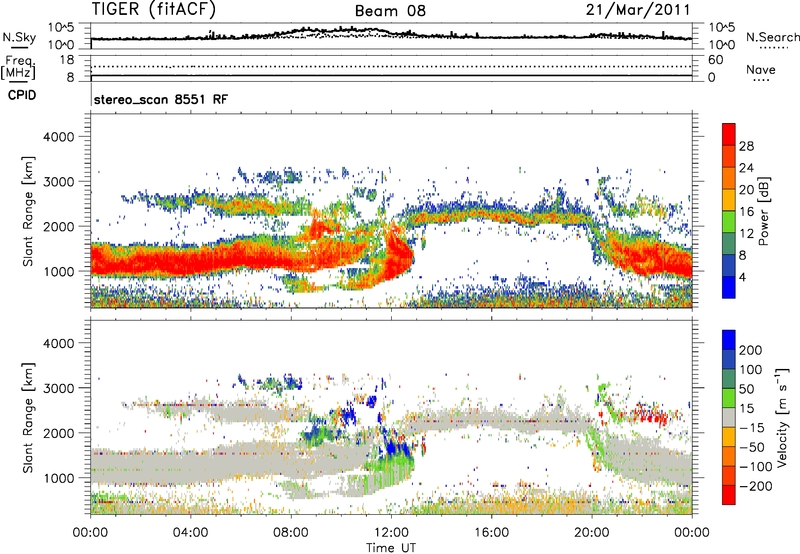Select the stereo_scan 8551 RF text

pyautogui.click(x=161, y=99)
